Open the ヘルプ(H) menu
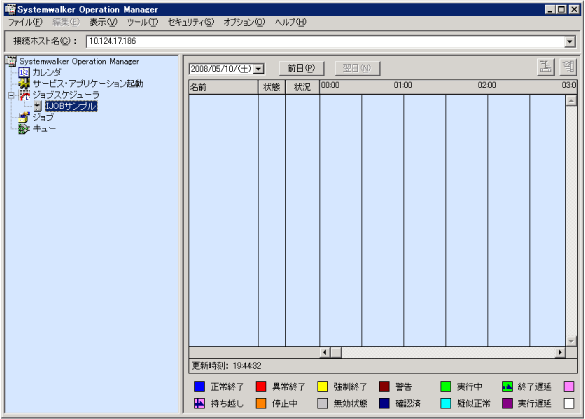This screenshot has width=585, height=419. (x=291, y=22)
